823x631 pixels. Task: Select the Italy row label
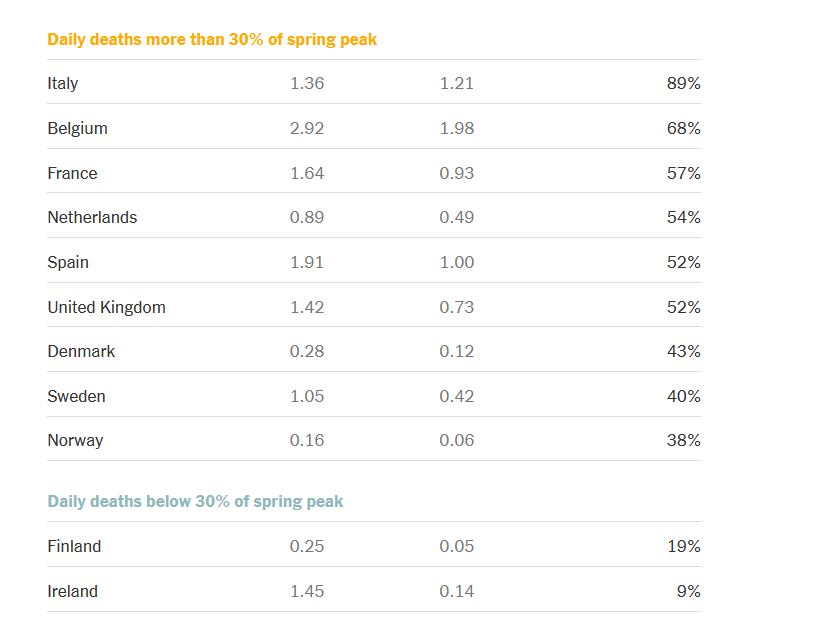[63, 84]
